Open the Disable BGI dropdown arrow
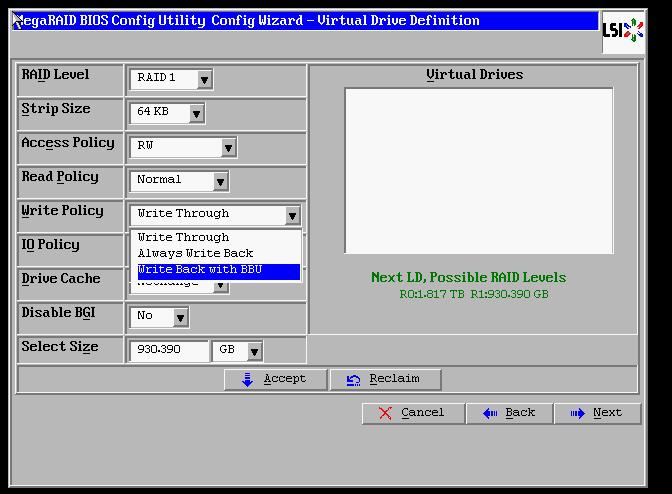672x494 pixels. click(x=180, y=317)
